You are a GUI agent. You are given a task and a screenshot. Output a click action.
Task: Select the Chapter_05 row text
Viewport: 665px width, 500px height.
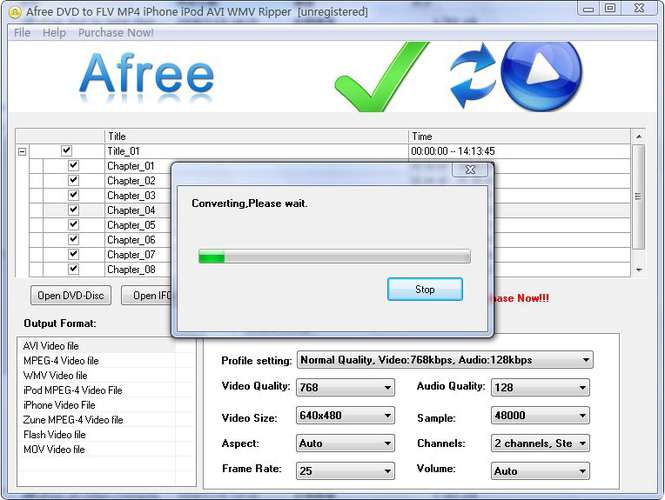point(131,225)
